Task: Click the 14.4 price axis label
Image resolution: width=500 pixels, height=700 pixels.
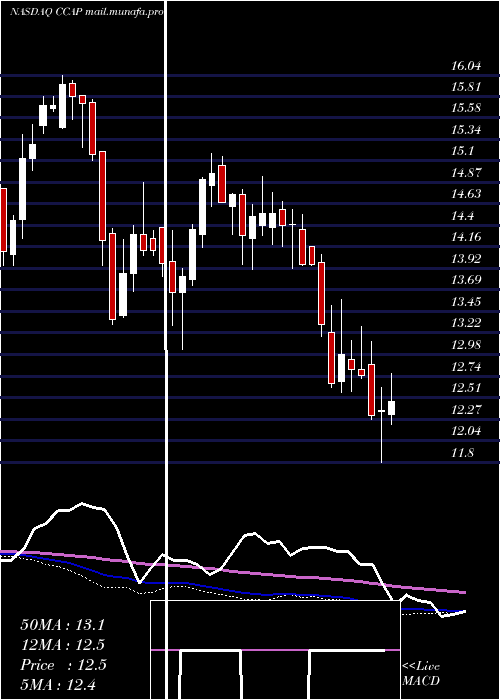Action: (x=462, y=217)
